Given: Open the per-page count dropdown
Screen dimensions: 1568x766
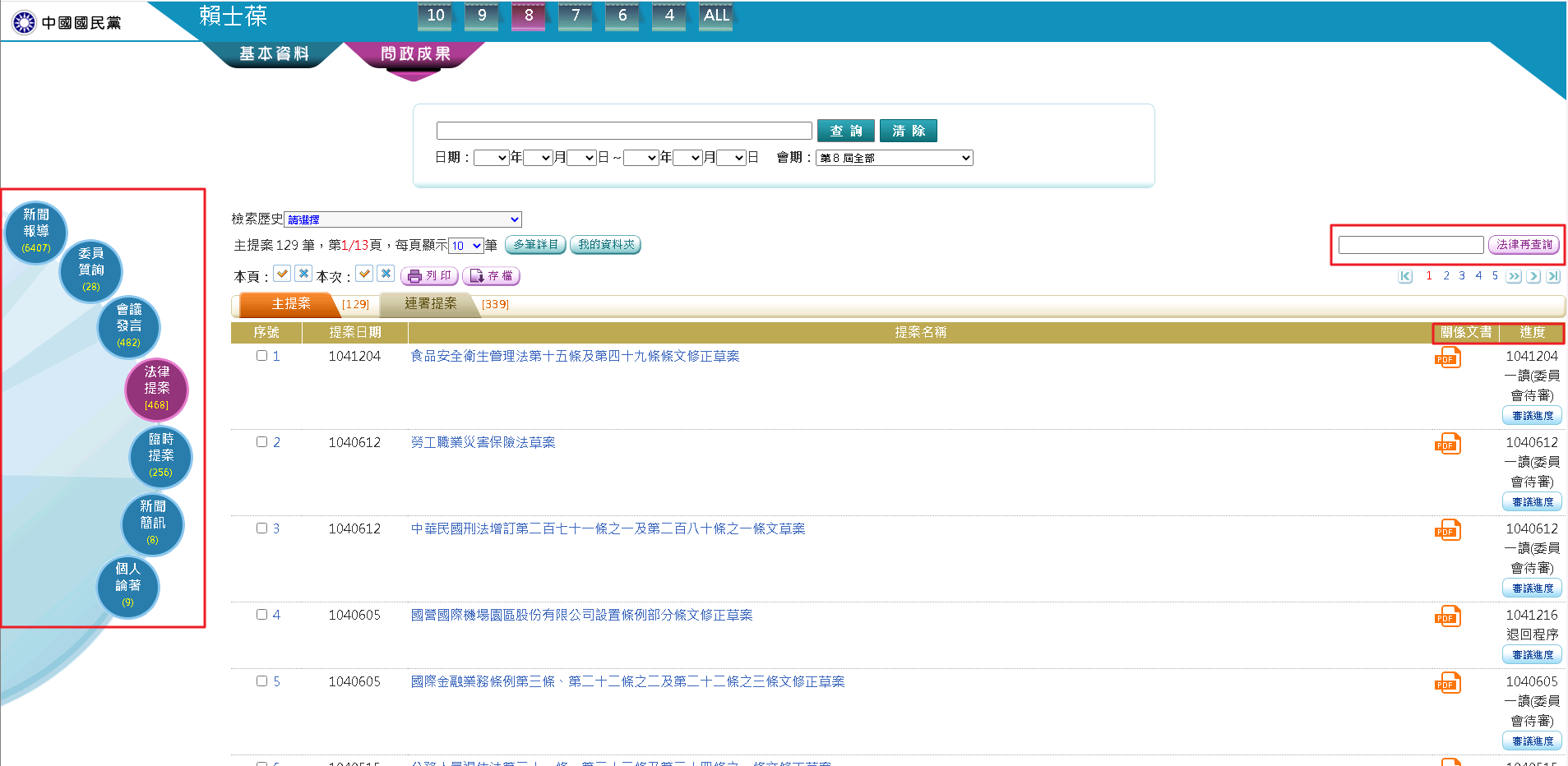Looking at the screenshot, I should [x=465, y=246].
